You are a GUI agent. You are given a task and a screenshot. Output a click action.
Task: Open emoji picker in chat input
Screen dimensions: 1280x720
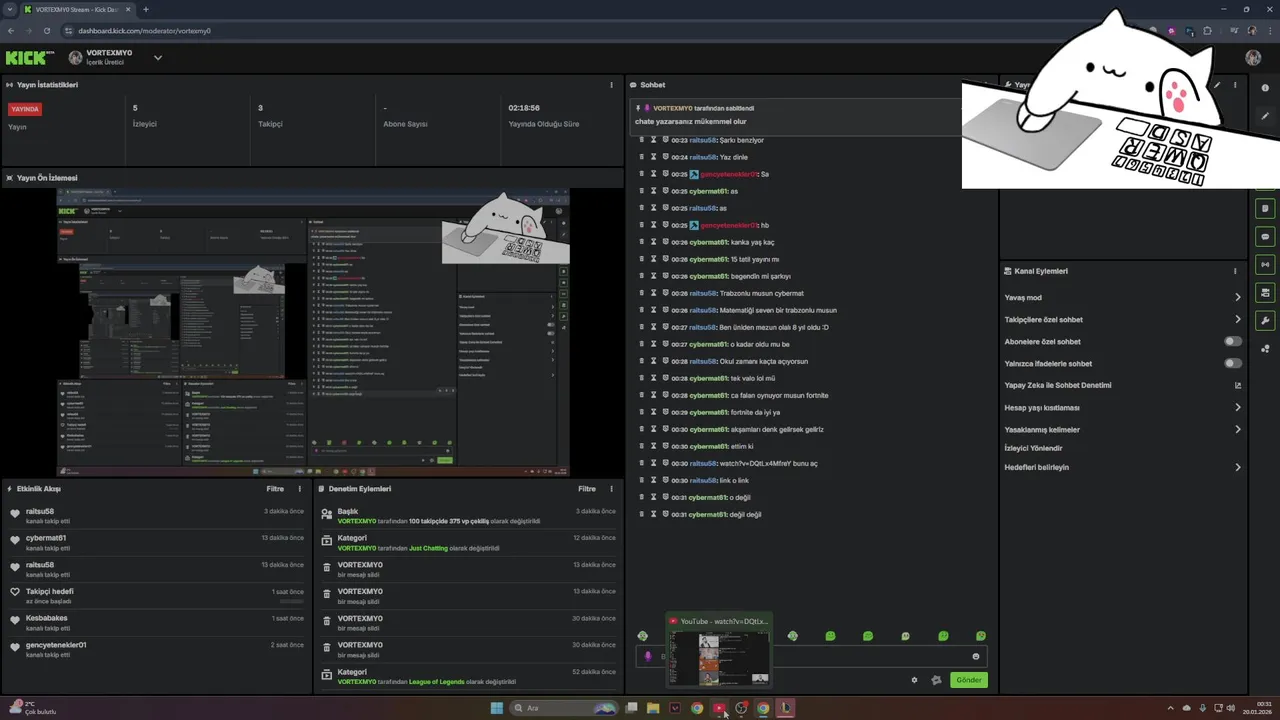pos(976,656)
